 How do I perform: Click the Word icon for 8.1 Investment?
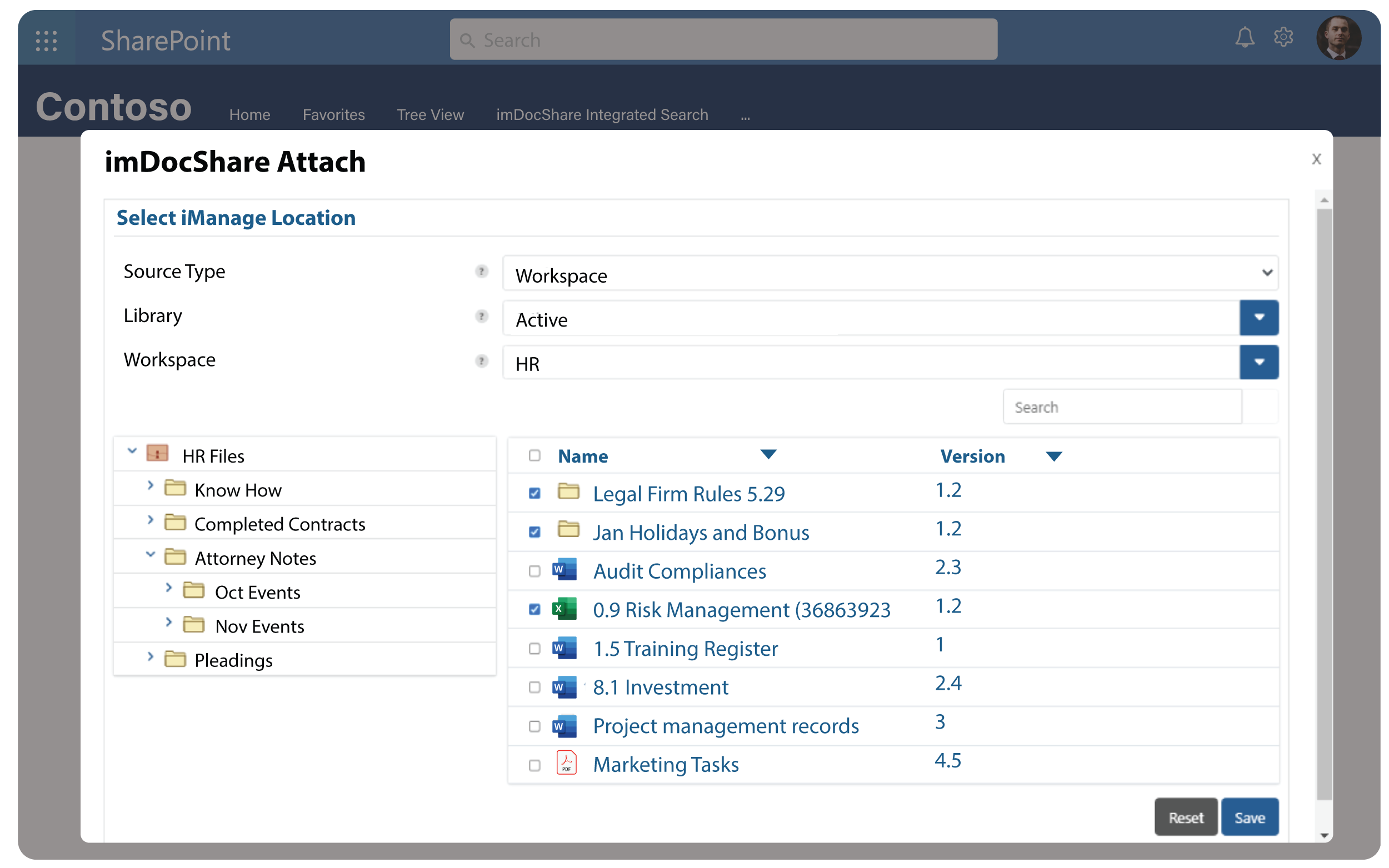click(x=564, y=686)
